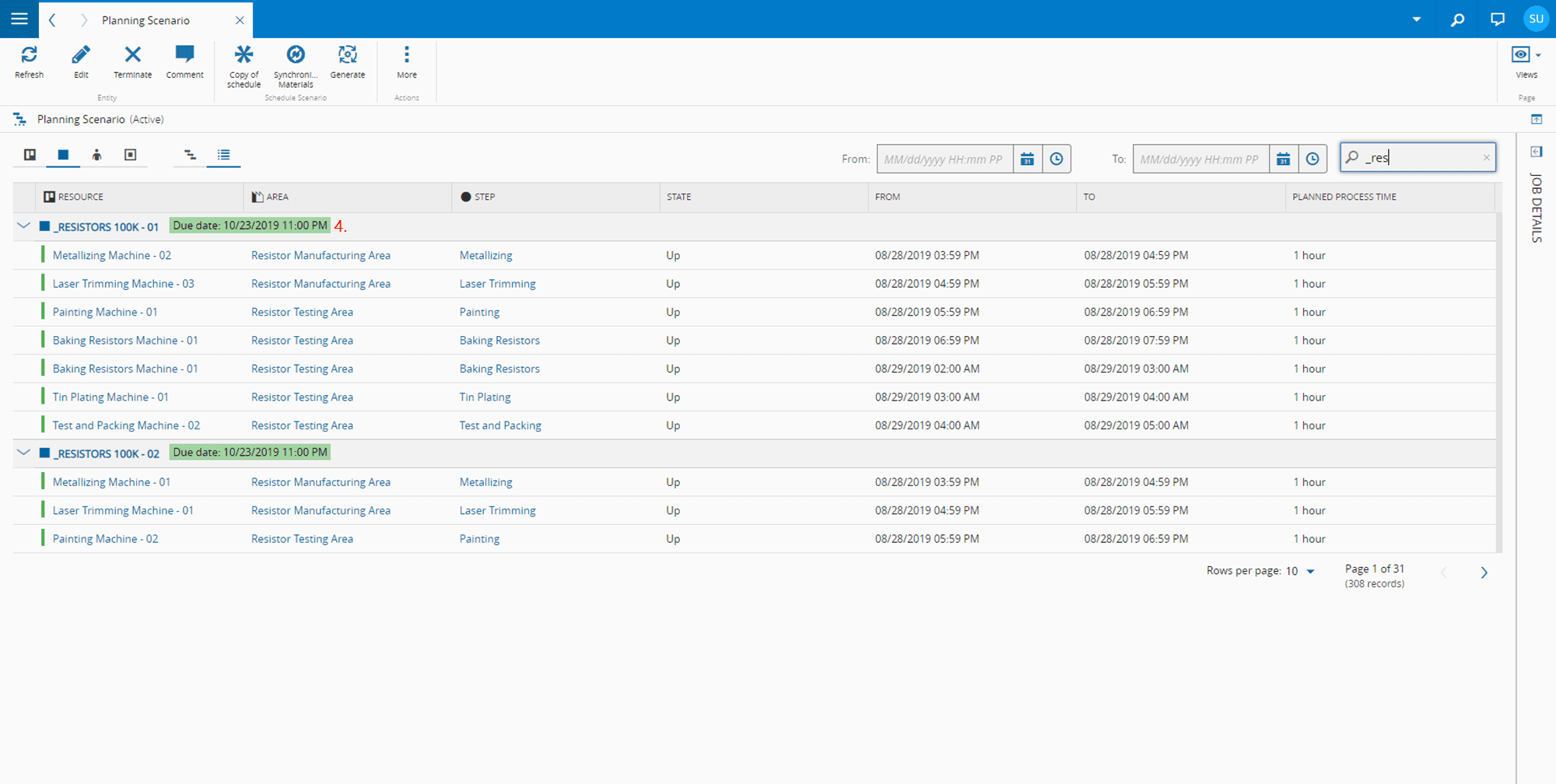
Task: Click Copy of schedule icon
Action: click(244, 55)
